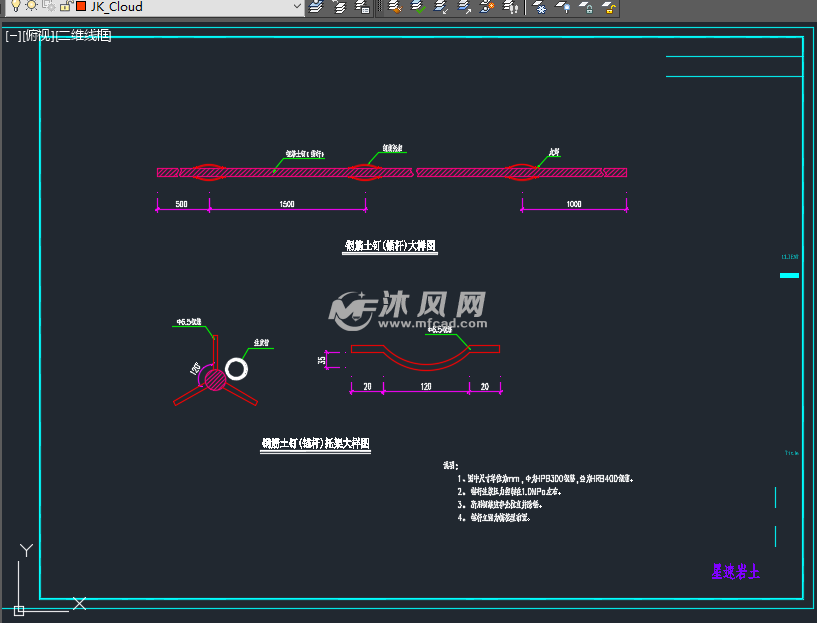Toggle JK_Cloud layer freeze sun icon

(x=32, y=6)
